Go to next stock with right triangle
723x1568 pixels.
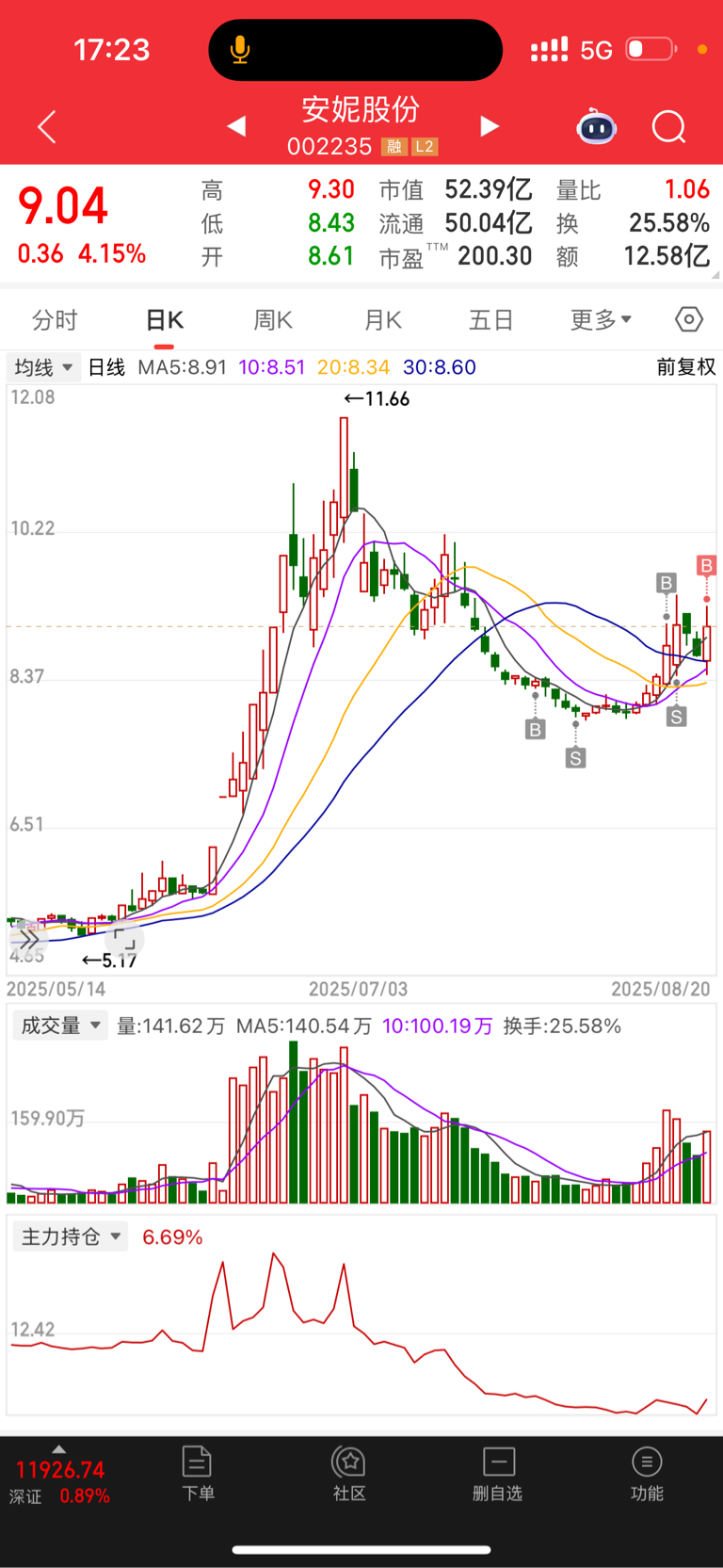(x=489, y=126)
